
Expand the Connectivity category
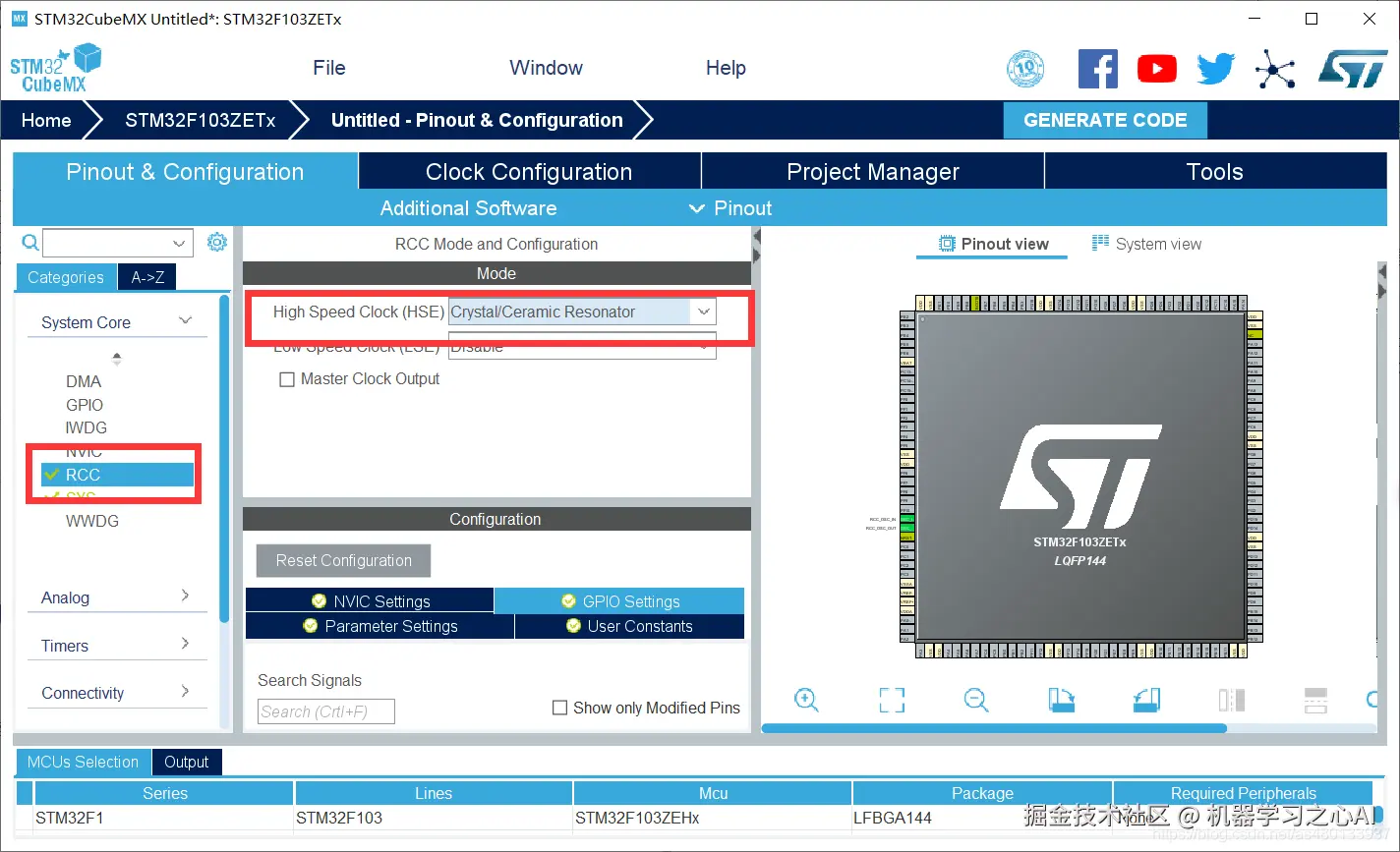185,692
